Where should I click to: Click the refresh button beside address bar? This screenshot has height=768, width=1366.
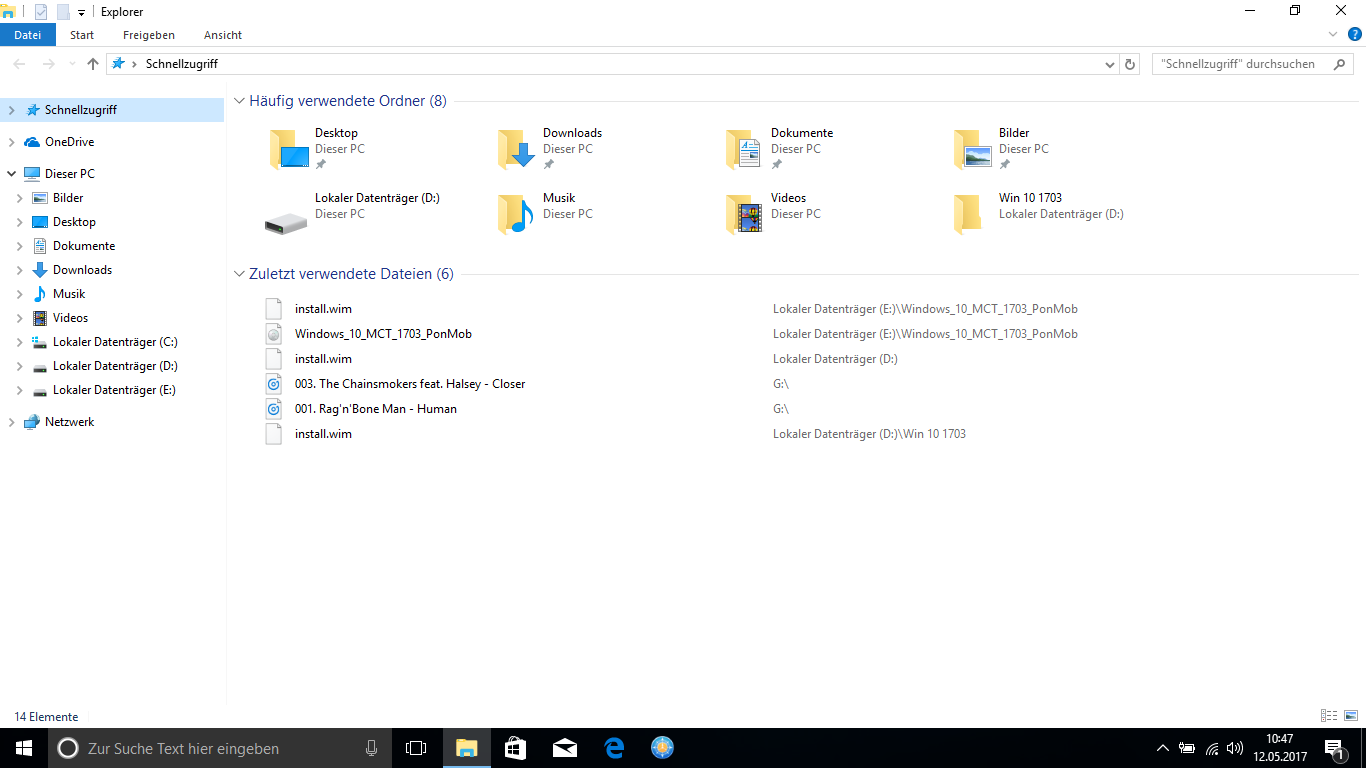pos(1130,64)
